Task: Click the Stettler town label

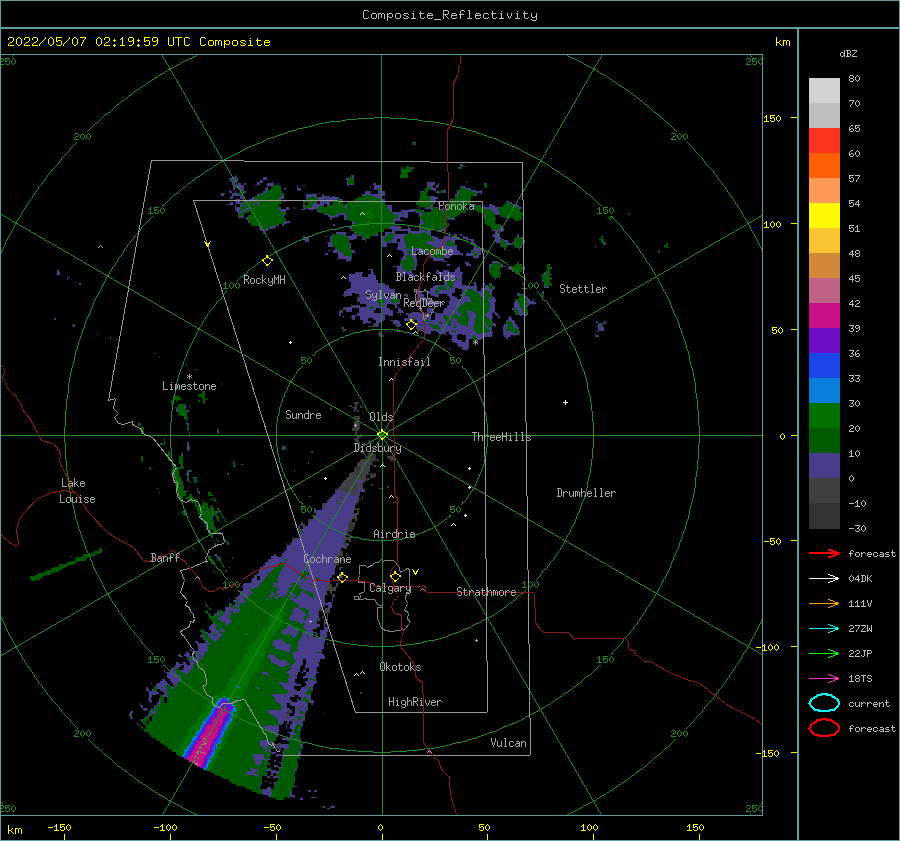Action: click(x=583, y=289)
